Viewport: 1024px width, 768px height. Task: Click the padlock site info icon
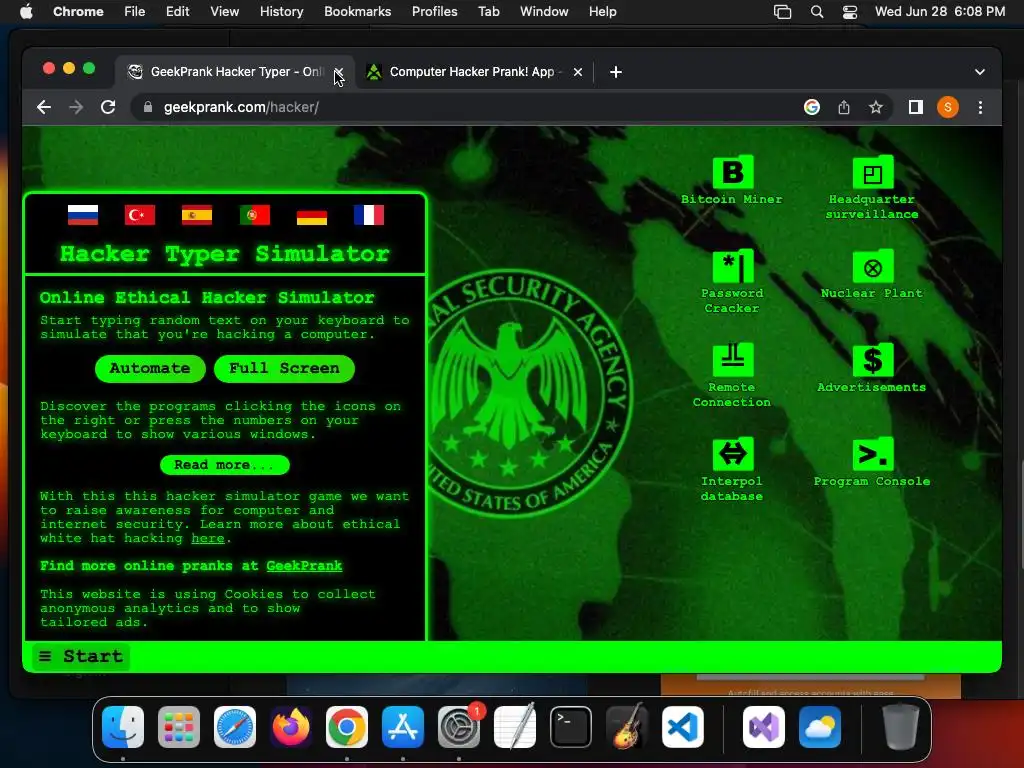[x=148, y=107]
